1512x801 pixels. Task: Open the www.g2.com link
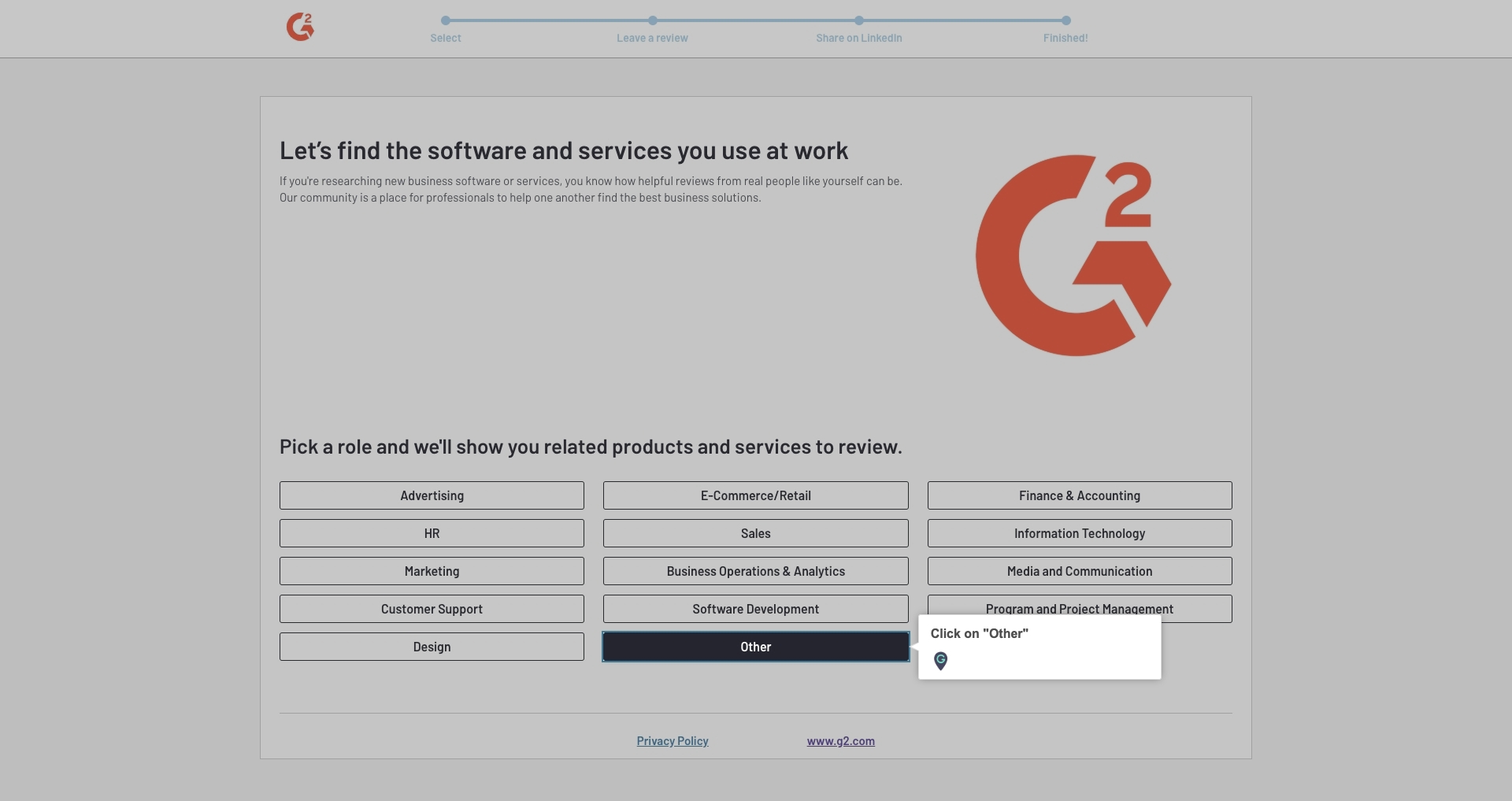coord(840,741)
